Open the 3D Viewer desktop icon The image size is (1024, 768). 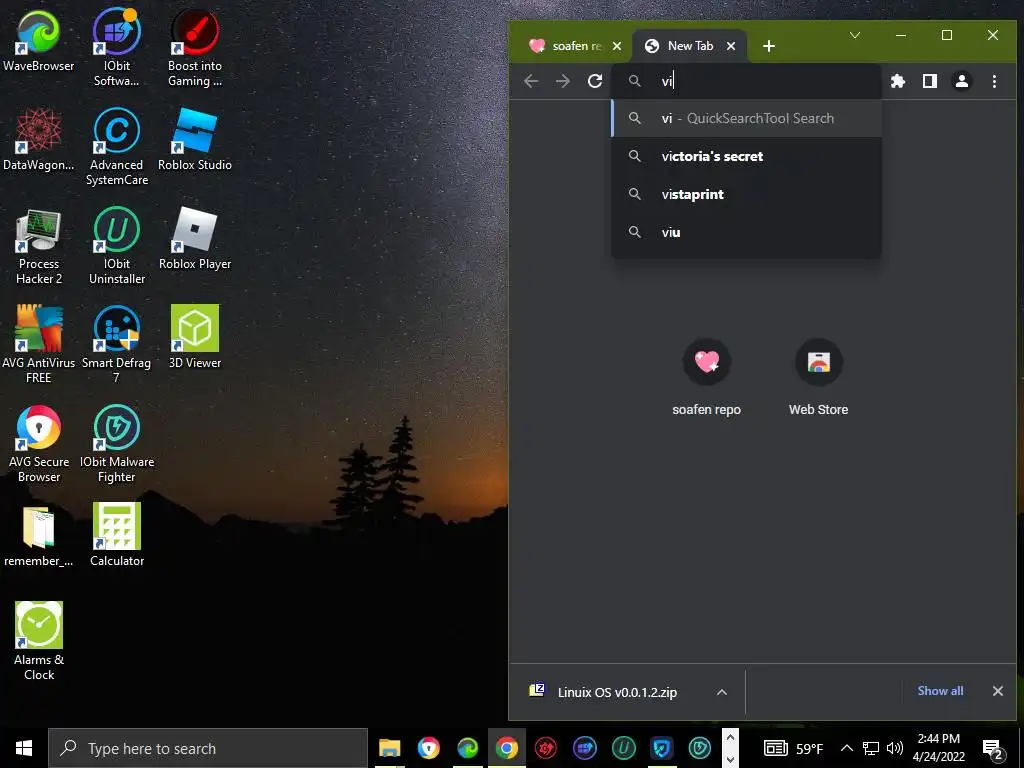pos(195,337)
